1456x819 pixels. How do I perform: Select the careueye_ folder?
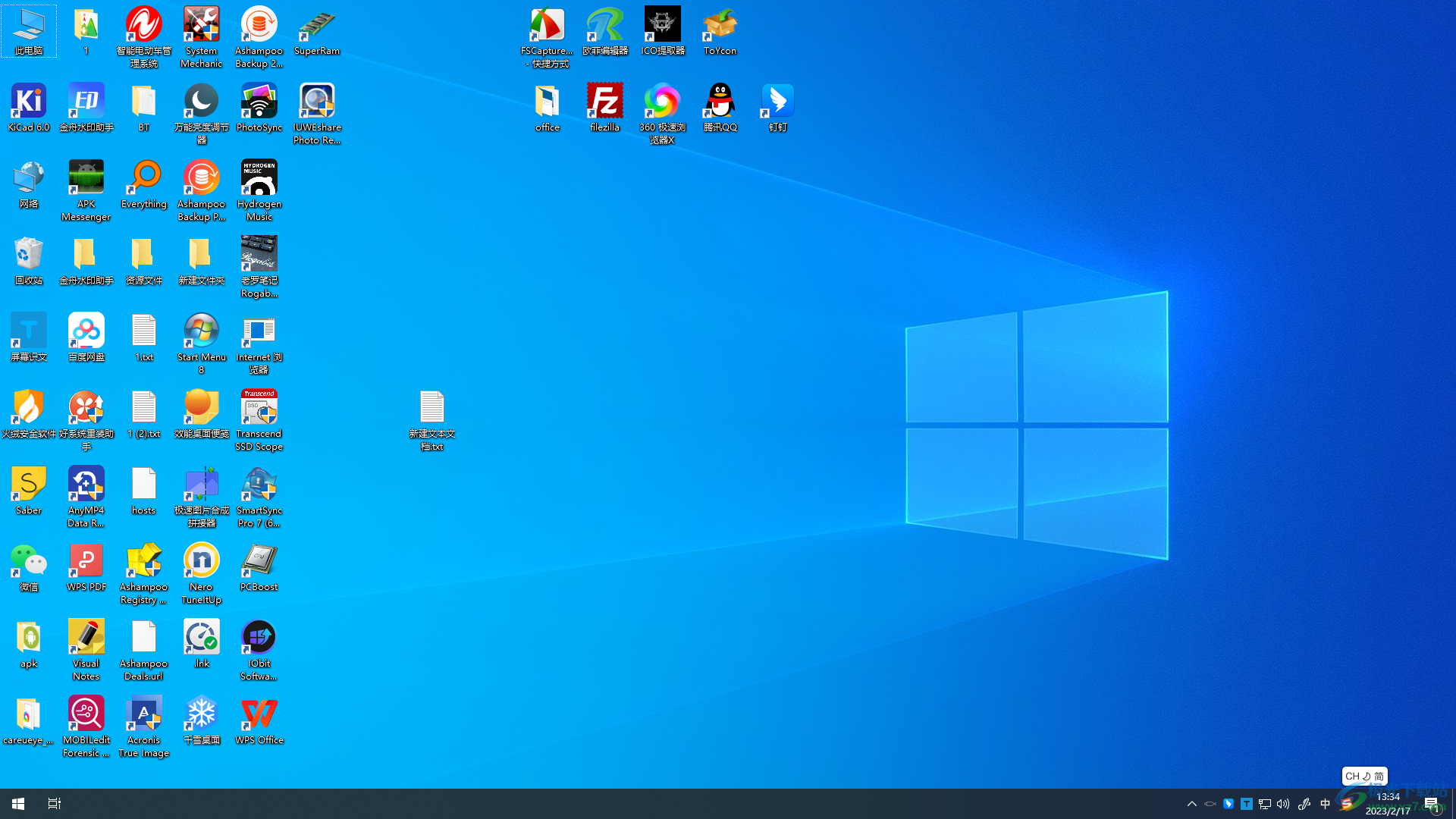tap(29, 720)
